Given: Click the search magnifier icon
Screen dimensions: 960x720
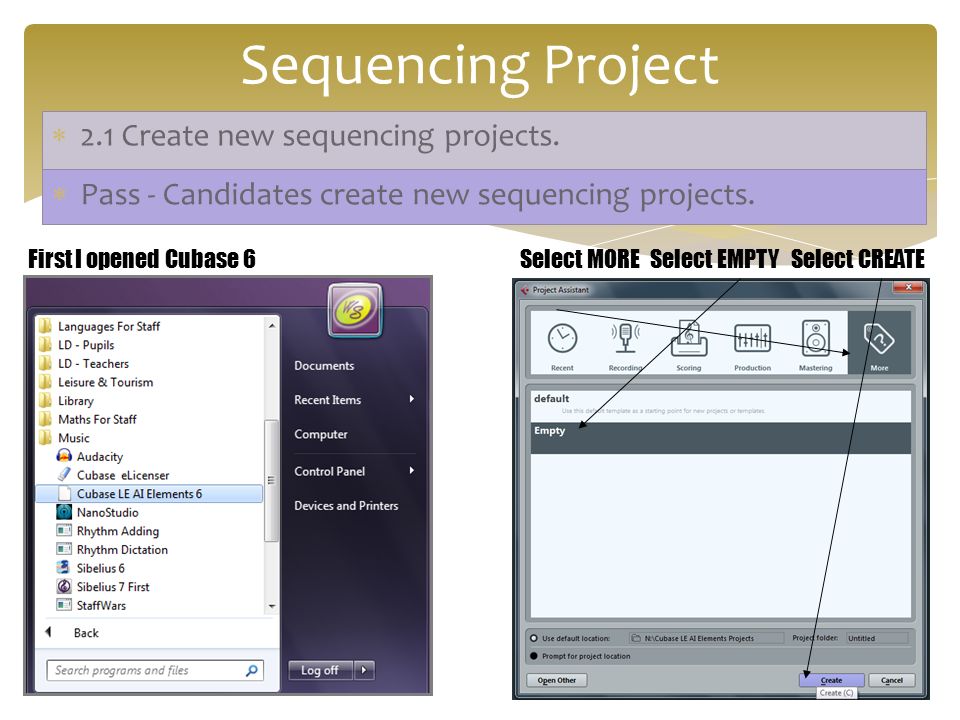Looking at the screenshot, I should click(x=252, y=670).
